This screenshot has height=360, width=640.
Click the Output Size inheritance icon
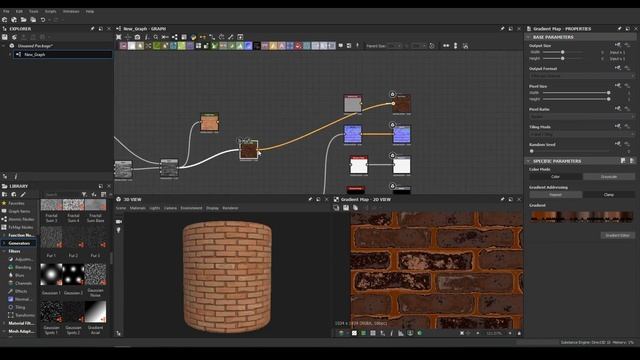point(618,45)
